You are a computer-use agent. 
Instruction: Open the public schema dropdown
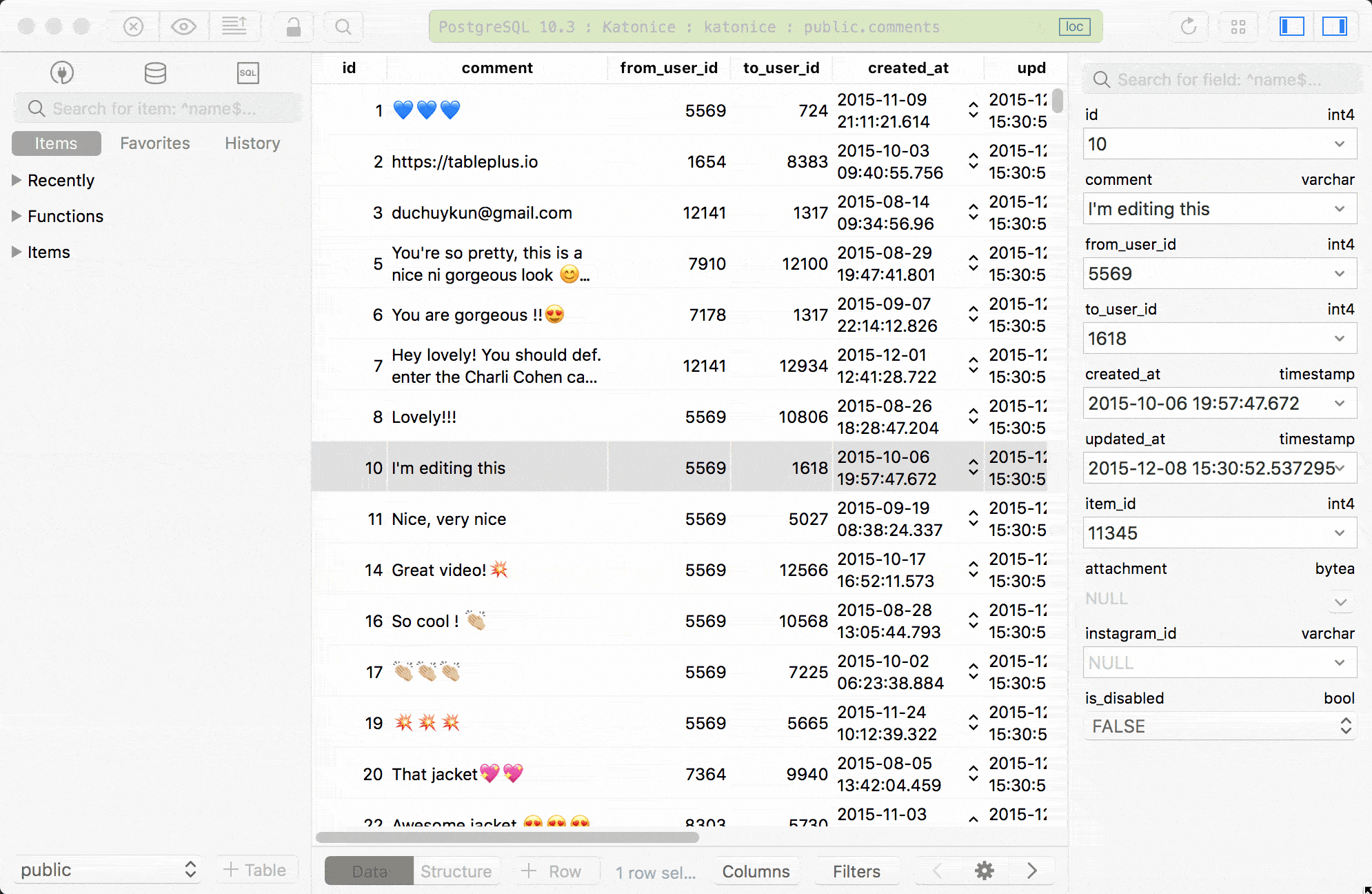click(x=108, y=870)
